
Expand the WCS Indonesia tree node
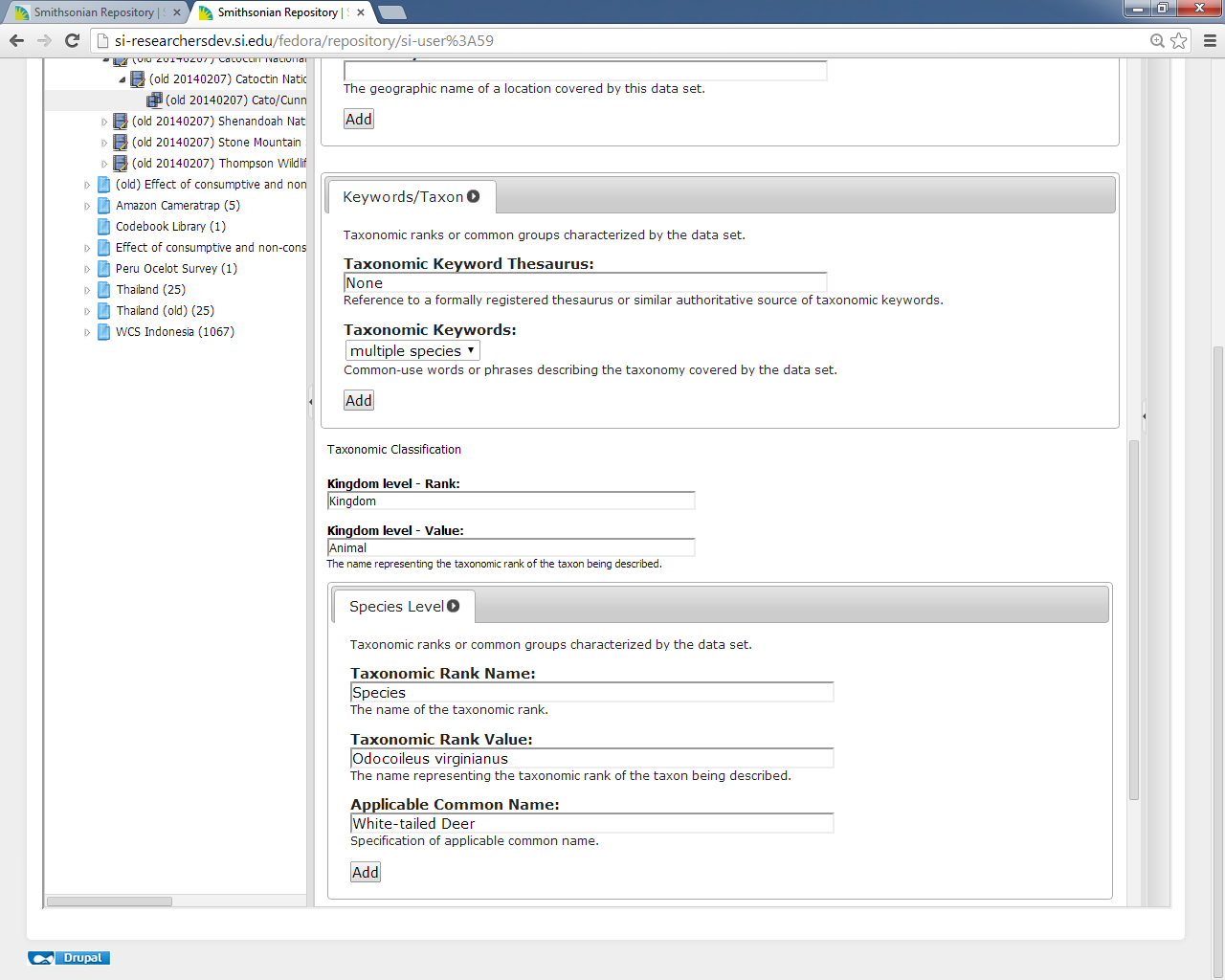coord(87,332)
